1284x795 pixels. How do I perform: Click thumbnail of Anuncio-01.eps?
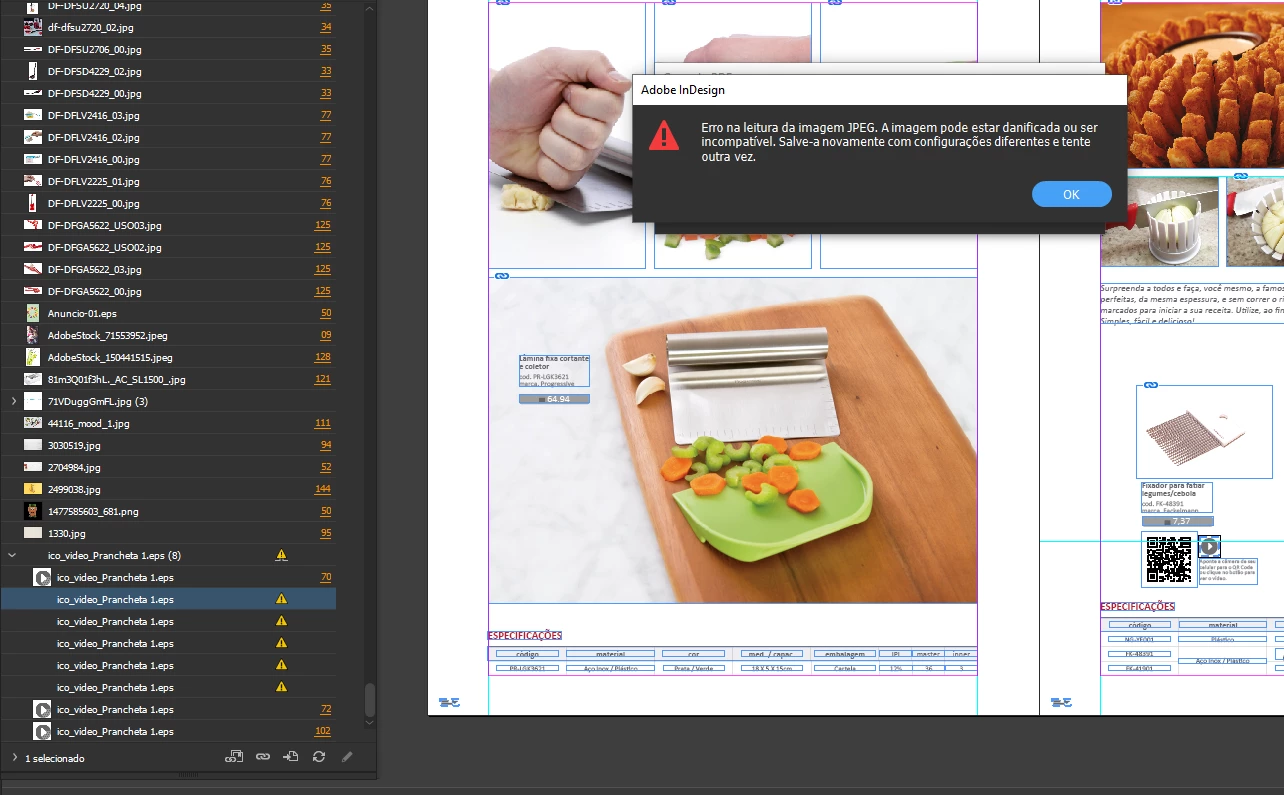(x=33, y=313)
